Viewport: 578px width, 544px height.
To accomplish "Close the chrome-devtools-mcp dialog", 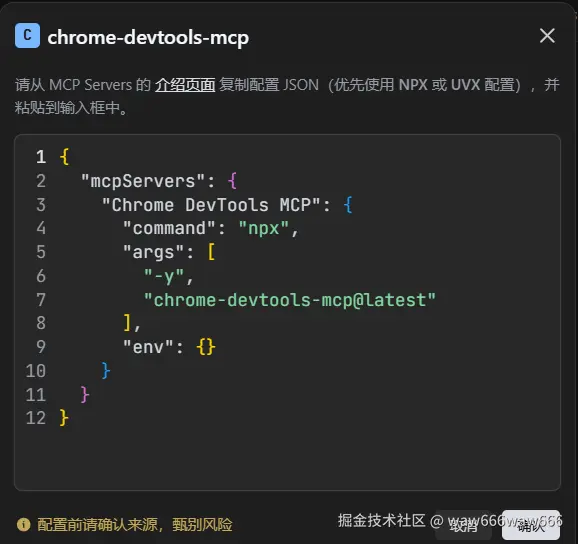I will pos(547,36).
